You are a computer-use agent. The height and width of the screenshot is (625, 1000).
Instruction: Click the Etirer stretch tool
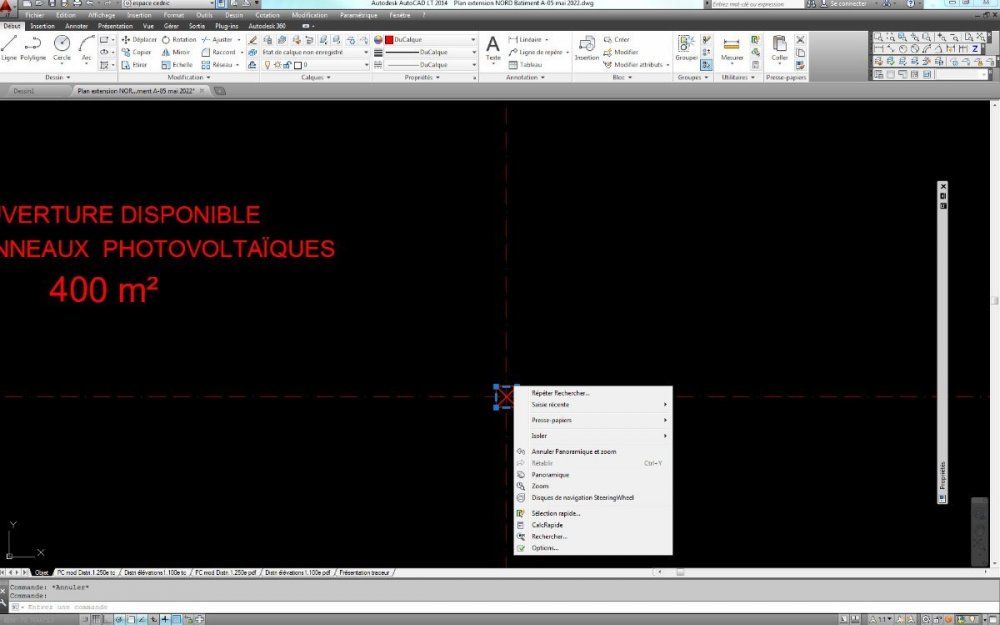[135, 65]
